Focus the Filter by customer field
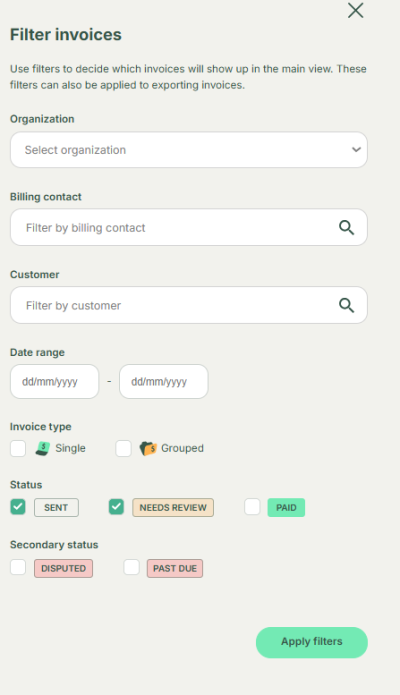The width and height of the screenshot is (400, 695). pos(189,305)
